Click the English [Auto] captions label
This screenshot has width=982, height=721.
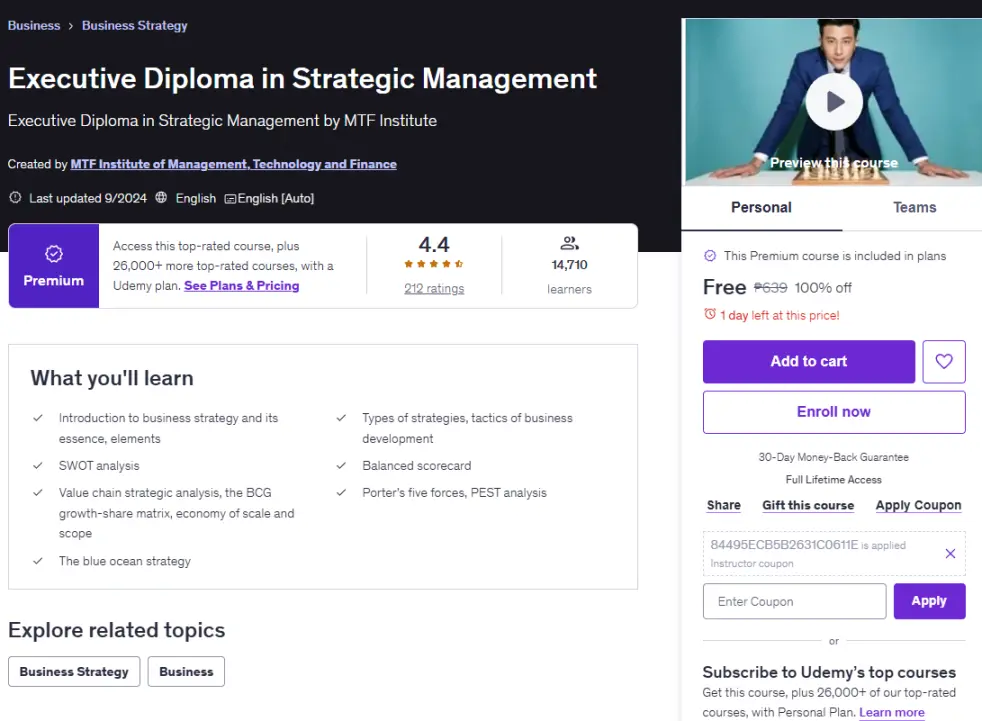pyautogui.click(x=276, y=199)
